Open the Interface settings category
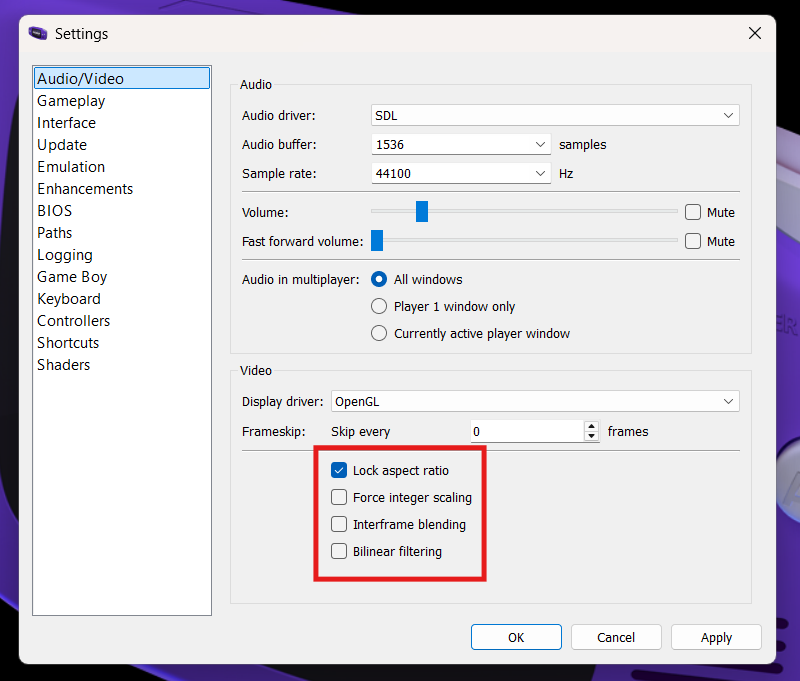The width and height of the screenshot is (800, 681). click(x=122, y=123)
